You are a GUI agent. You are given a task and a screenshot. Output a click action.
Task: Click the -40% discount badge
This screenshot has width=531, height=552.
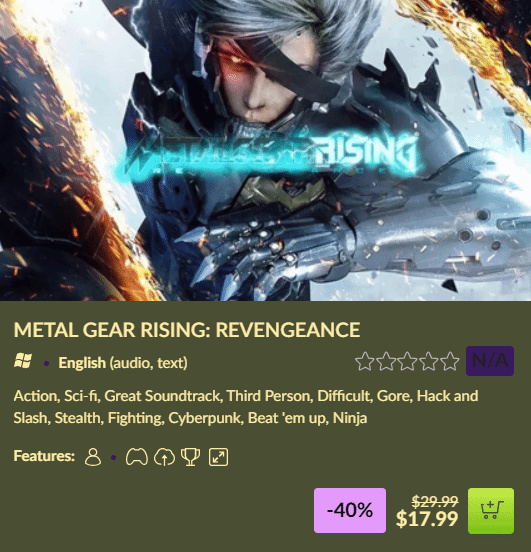(350, 510)
